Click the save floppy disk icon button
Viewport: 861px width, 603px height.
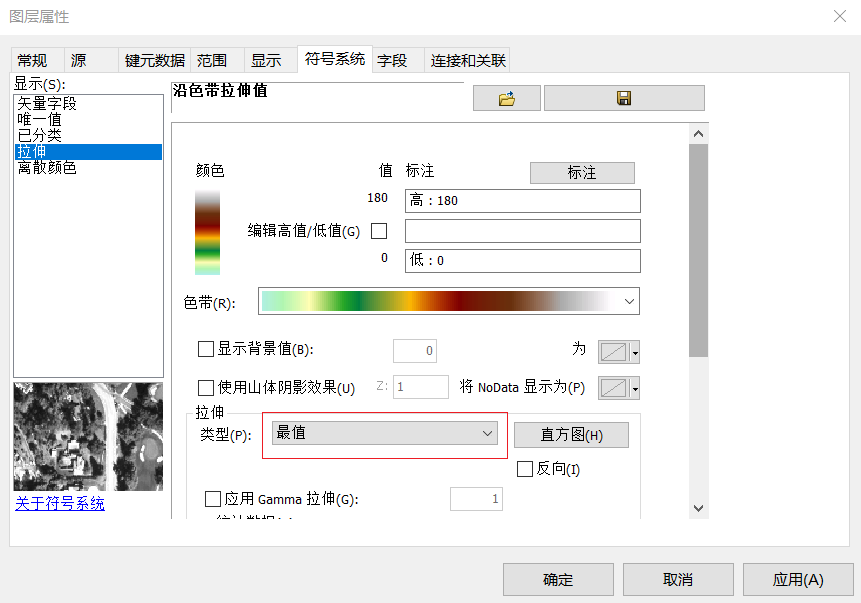(624, 98)
